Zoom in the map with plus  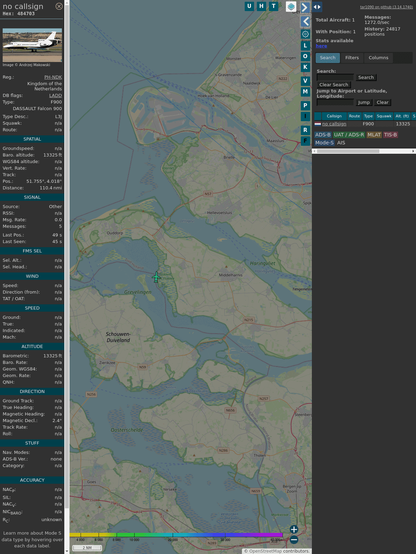tap(294, 529)
